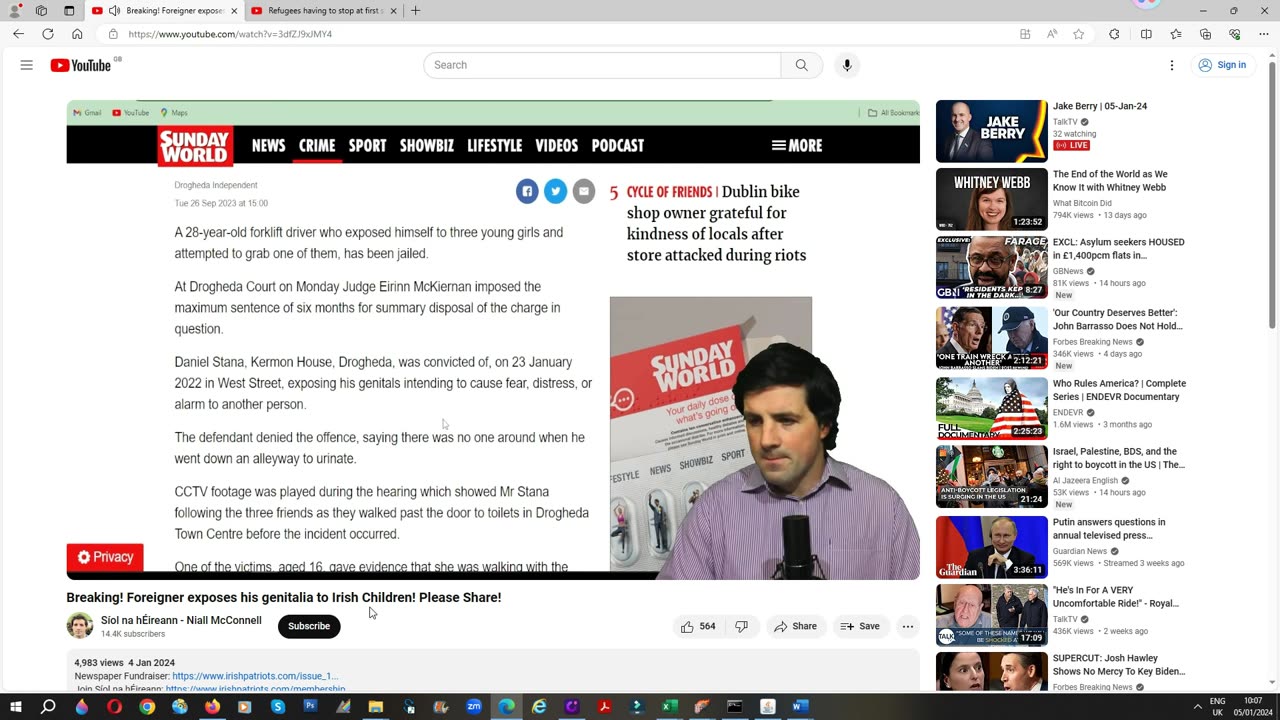Open 'EXCL: Asylum seekers HOUSED' video title
The width and height of the screenshot is (1280, 720).
pyautogui.click(x=1119, y=248)
